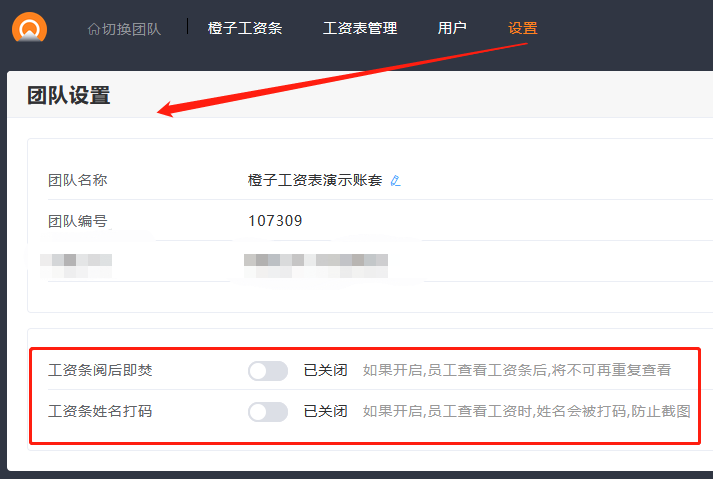713x479 pixels.
Task: Click the 工资条阅后即焚 label
Action: [100, 371]
